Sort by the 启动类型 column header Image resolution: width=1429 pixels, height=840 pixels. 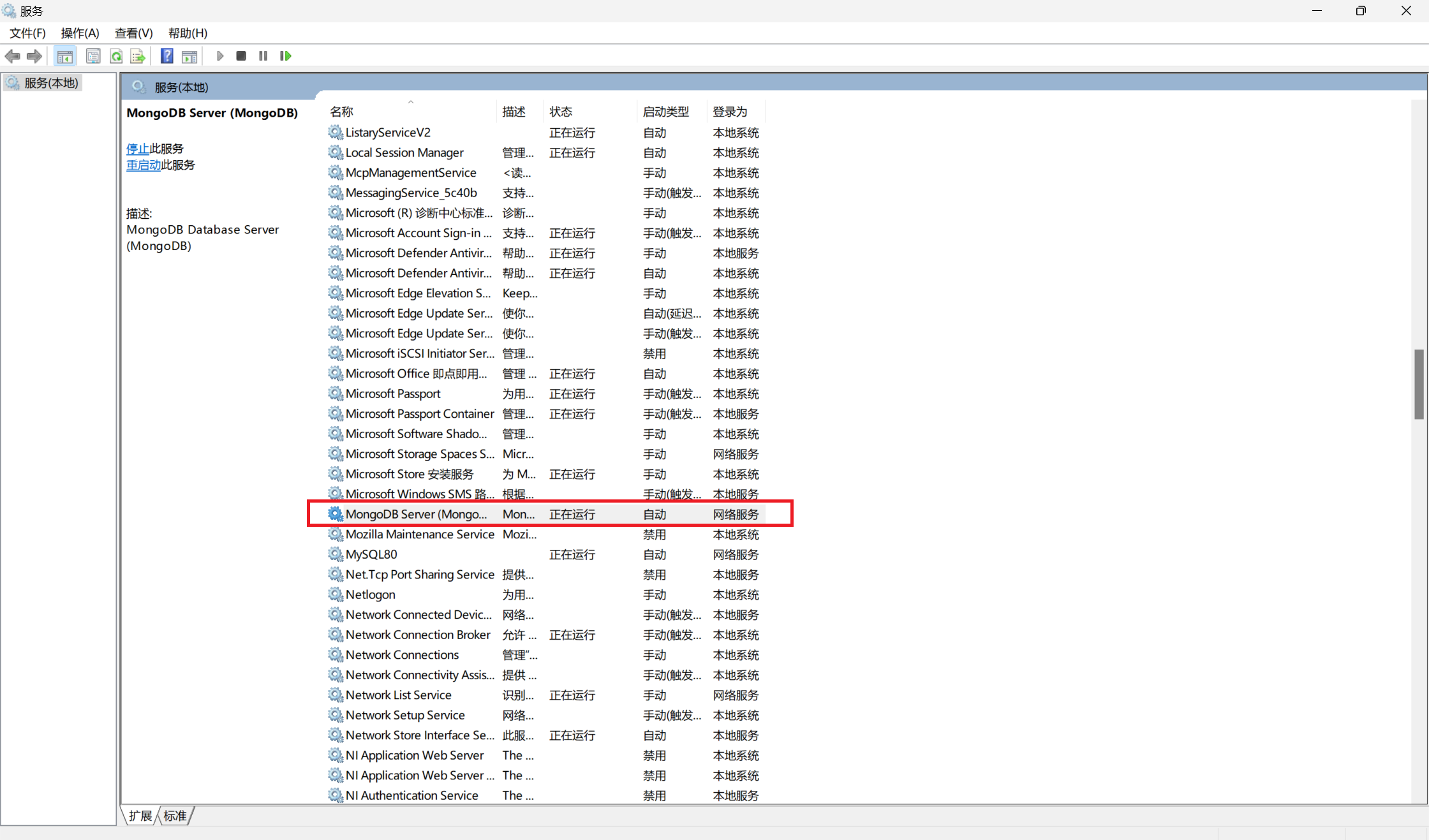tap(665, 112)
